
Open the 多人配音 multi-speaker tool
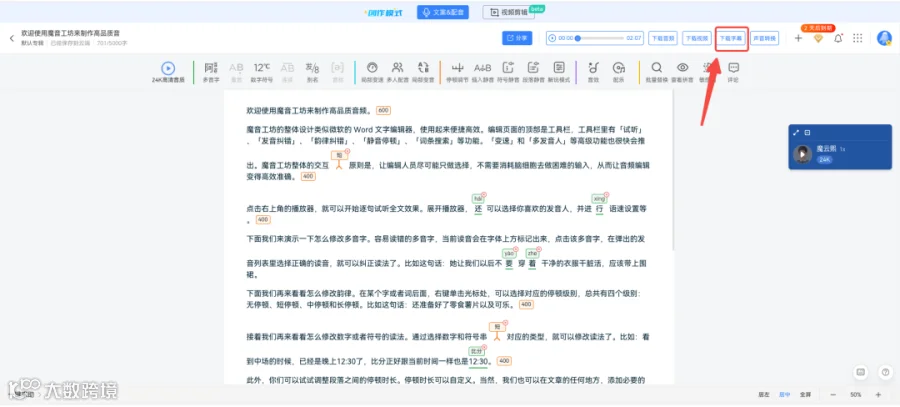click(397, 72)
